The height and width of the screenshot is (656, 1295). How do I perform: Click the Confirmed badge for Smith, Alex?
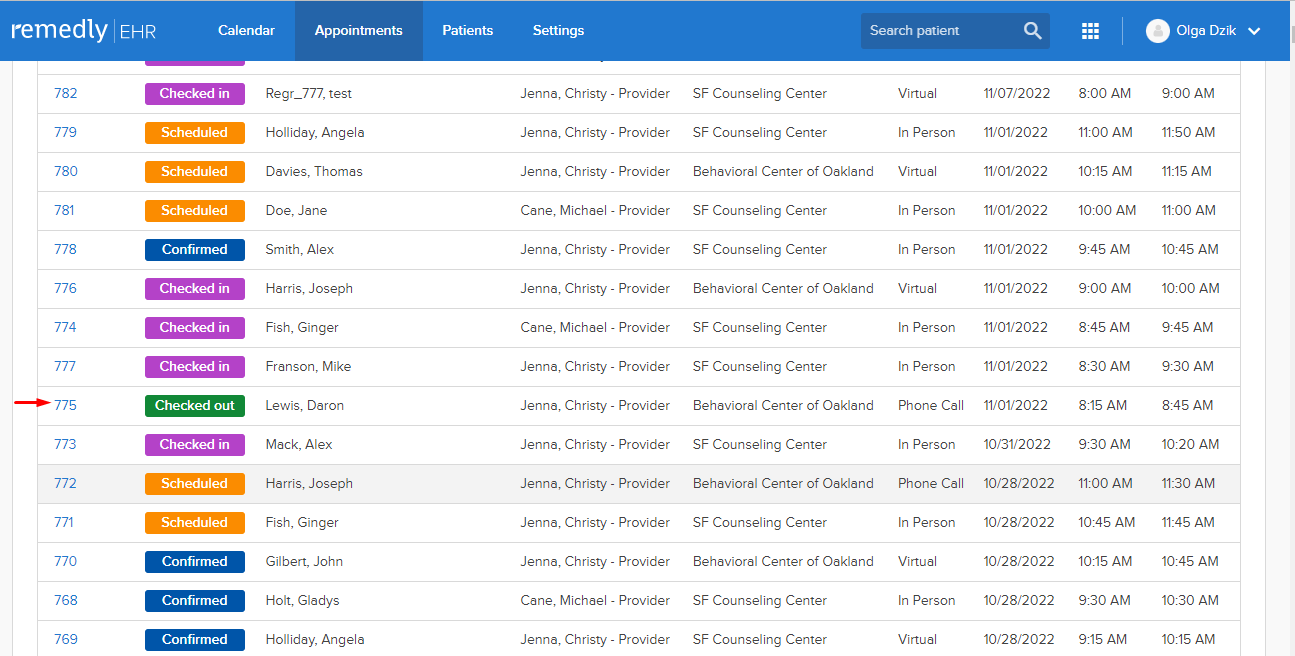coord(195,249)
